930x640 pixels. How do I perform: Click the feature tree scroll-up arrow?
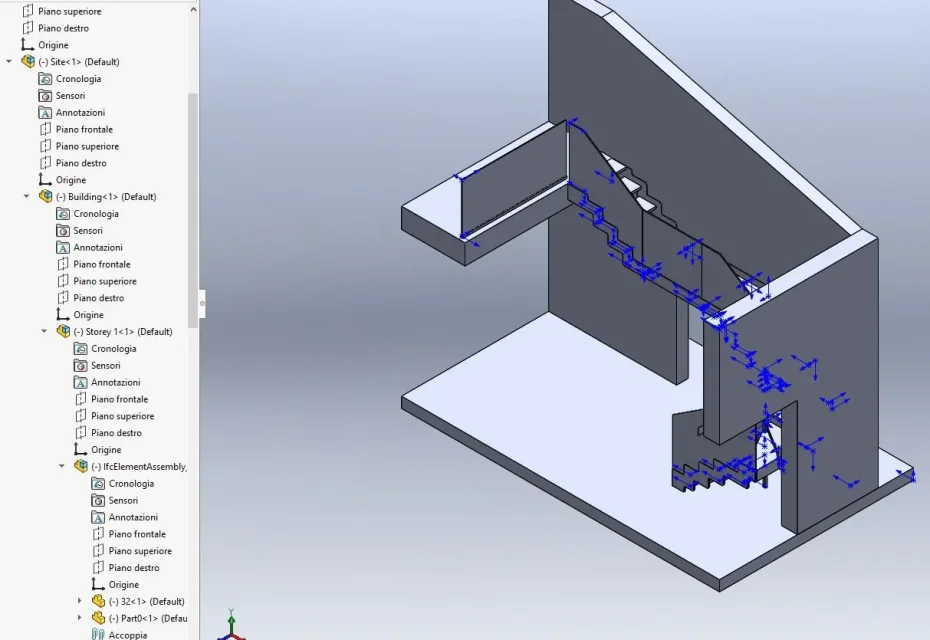tap(193, 9)
